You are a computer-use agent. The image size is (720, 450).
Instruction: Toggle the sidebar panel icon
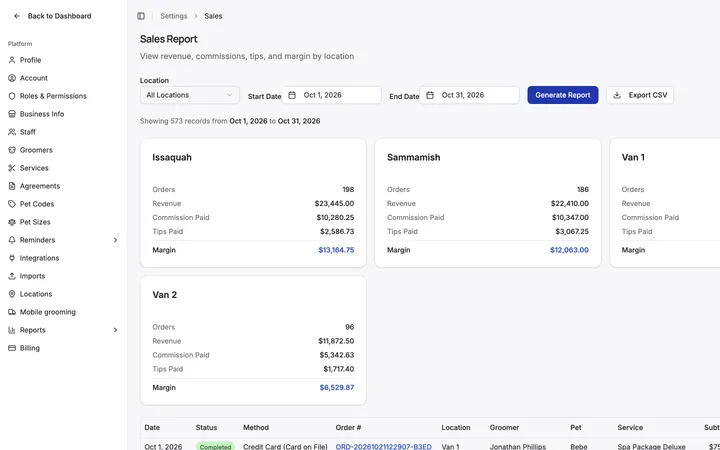141,16
